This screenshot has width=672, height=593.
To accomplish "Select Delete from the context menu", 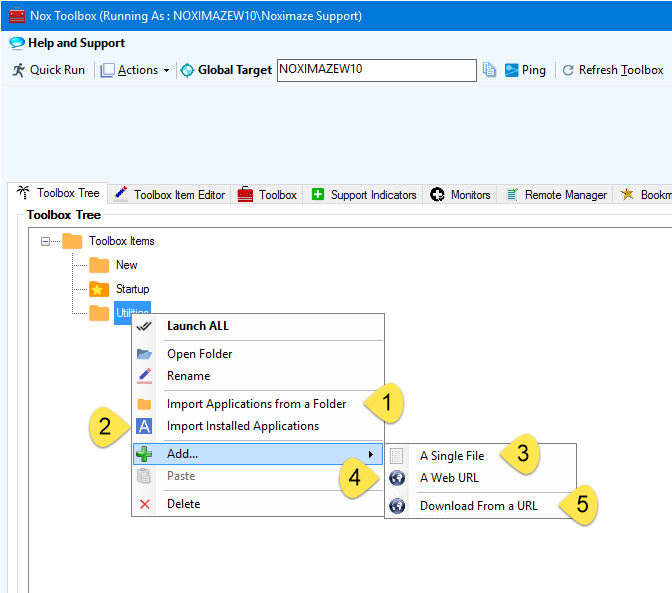I will coord(258,504).
